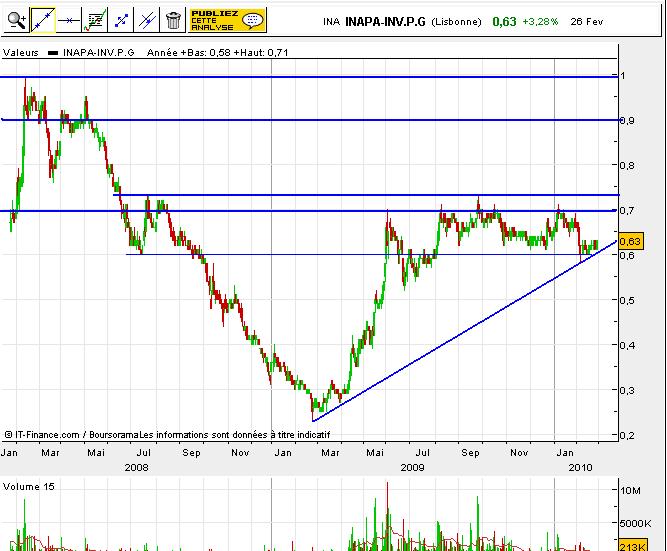Click the 213K volume value tag
The height and width of the screenshot is (551, 667).
click(x=632, y=546)
